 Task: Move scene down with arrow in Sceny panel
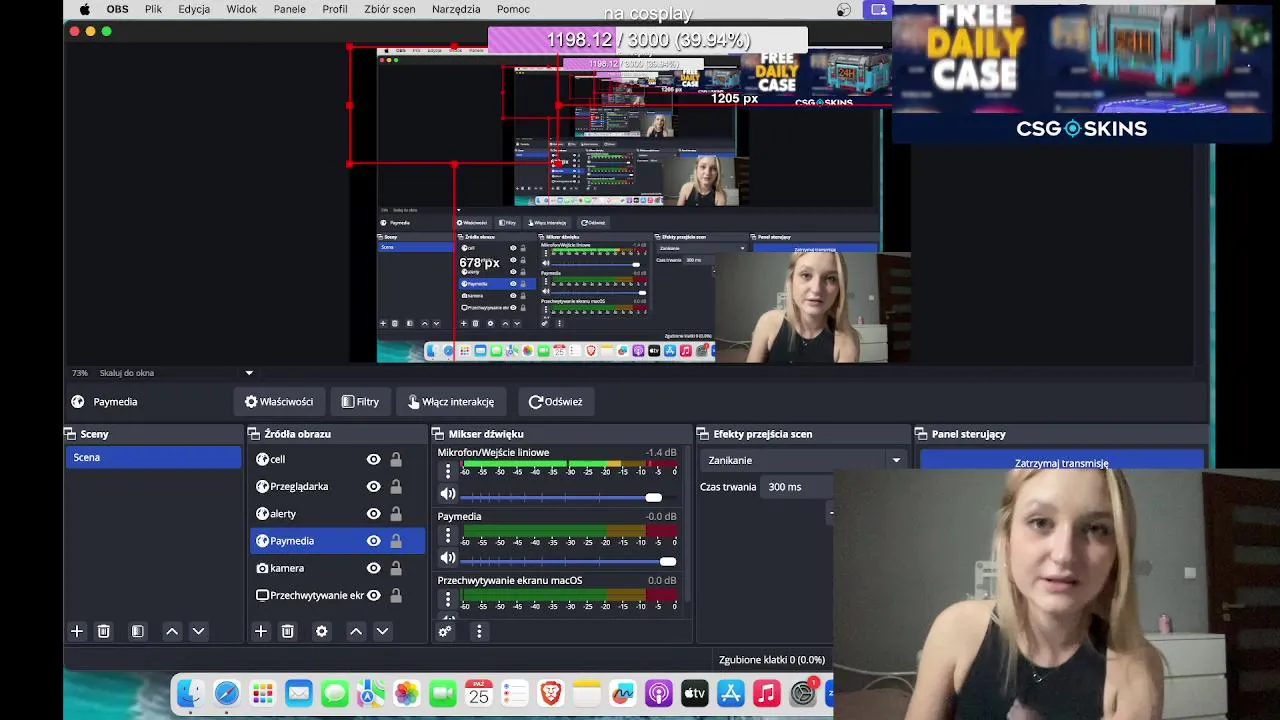pyautogui.click(x=198, y=631)
